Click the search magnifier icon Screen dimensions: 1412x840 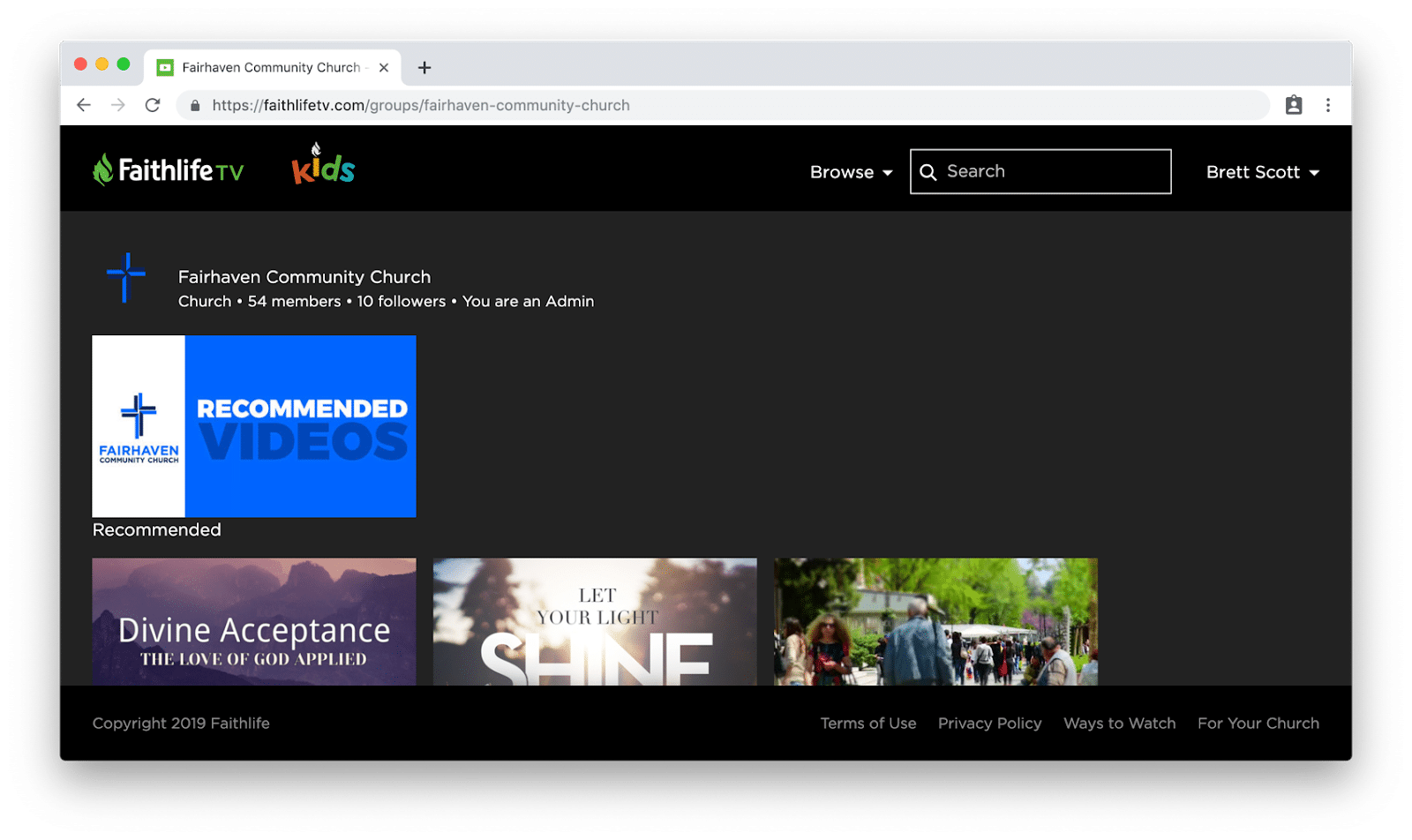point(928,172)
